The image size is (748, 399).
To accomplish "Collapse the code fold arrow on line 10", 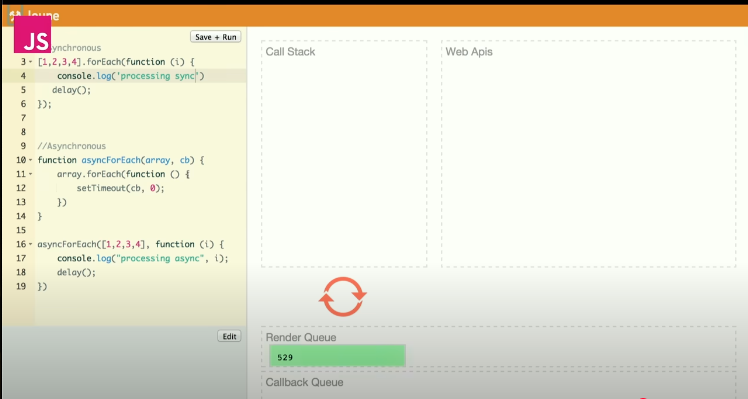I will [31, 160].
